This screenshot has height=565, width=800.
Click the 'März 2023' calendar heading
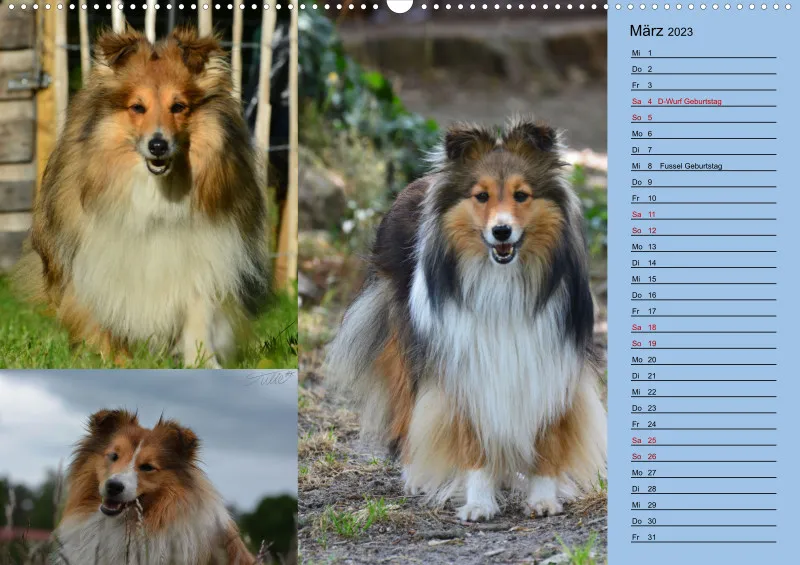point(661,31)
